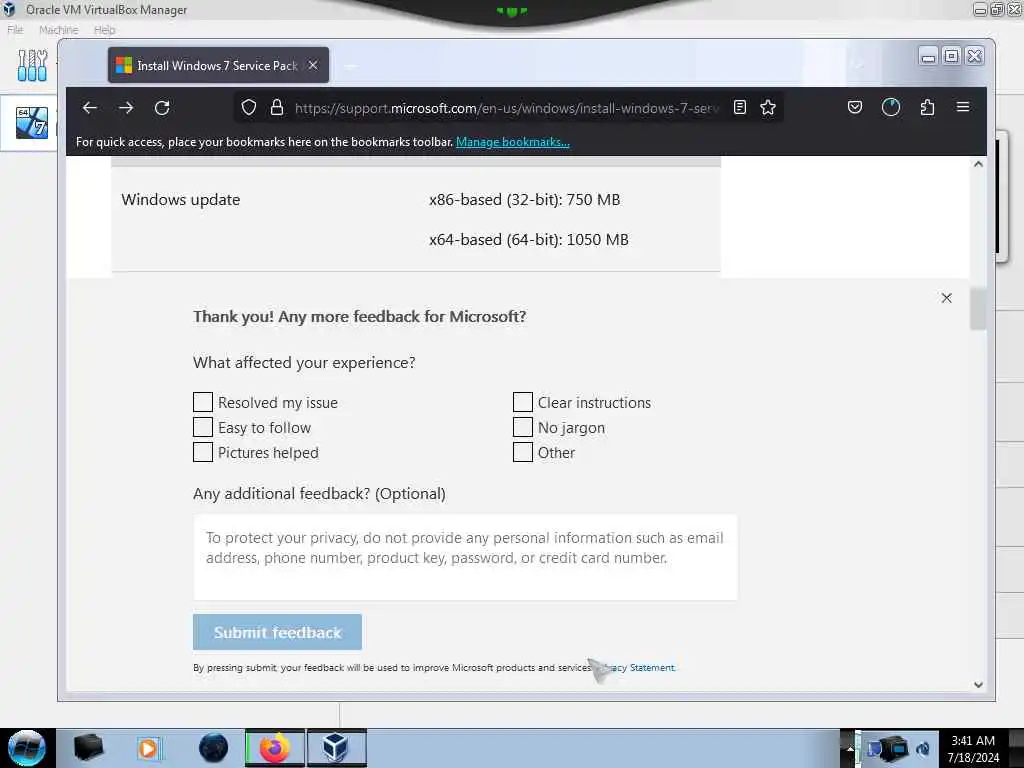This screenshot has height=768, width=1024.
Task: Click the network tray icon
Action: pos(892,748)
